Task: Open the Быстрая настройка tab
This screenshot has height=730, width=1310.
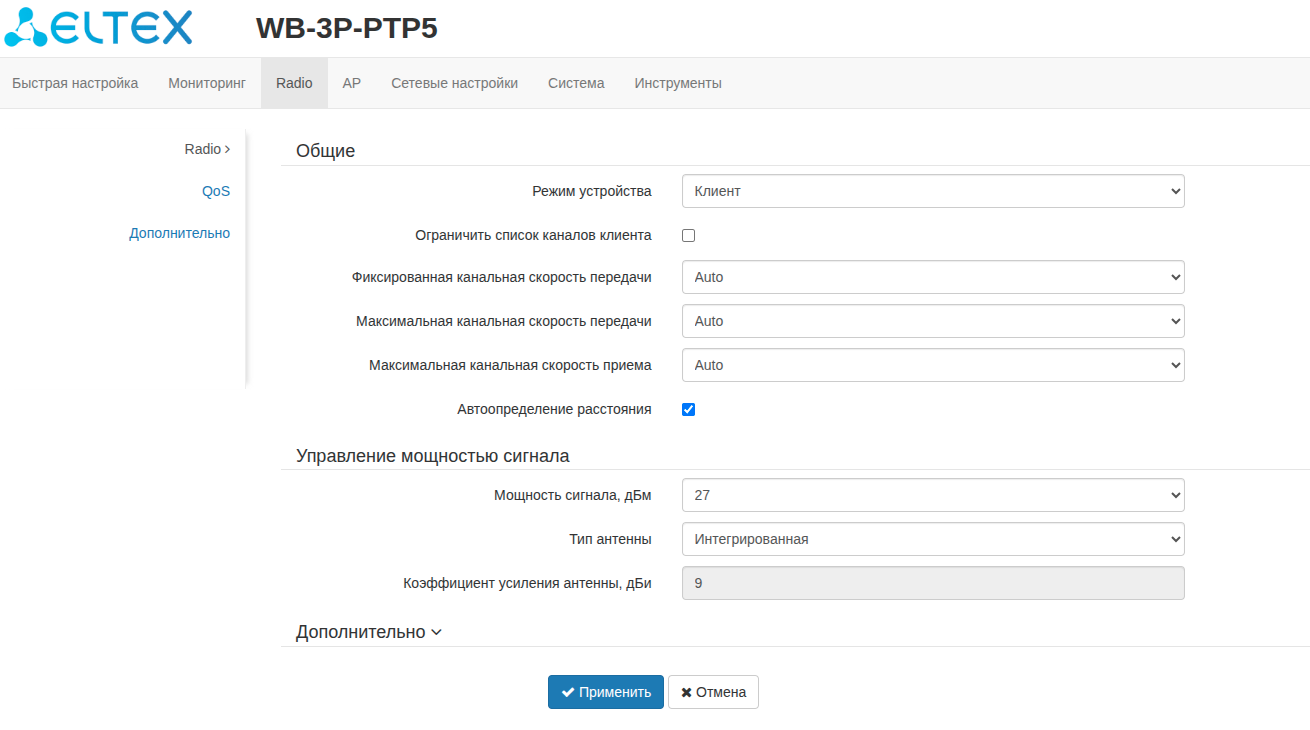Action: (x=75, y=83)
